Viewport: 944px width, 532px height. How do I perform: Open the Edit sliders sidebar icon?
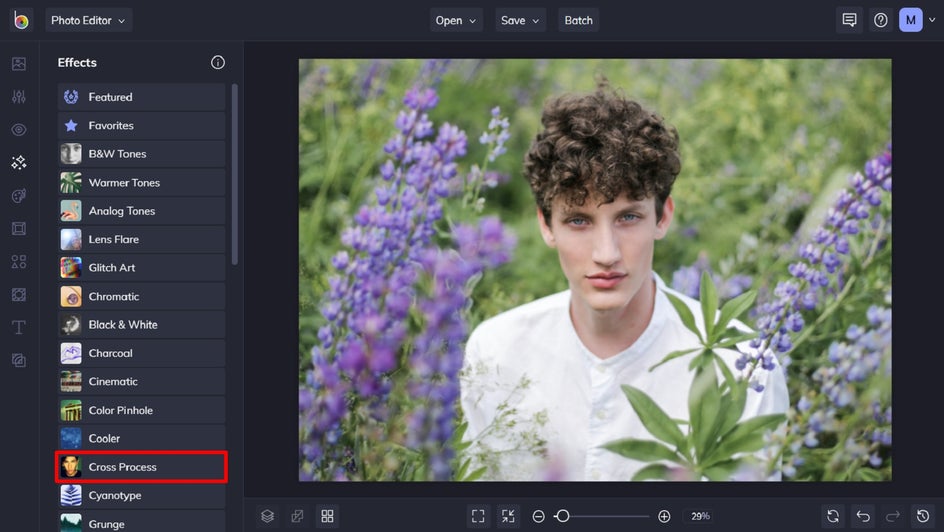point(19,96)
